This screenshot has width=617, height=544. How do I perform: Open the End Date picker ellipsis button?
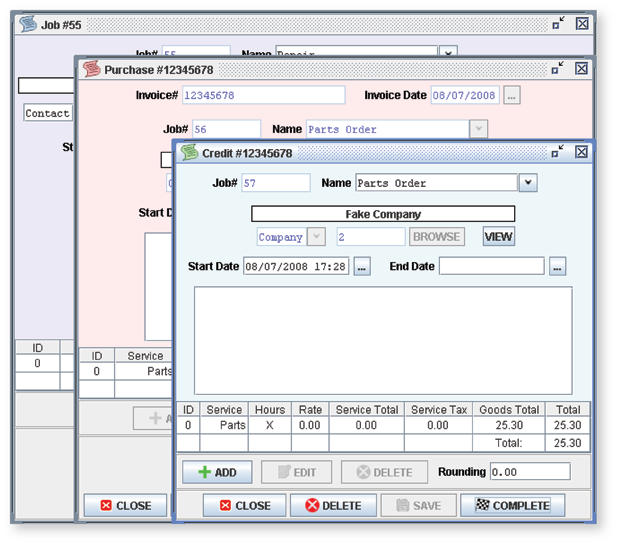click(558, 266)
